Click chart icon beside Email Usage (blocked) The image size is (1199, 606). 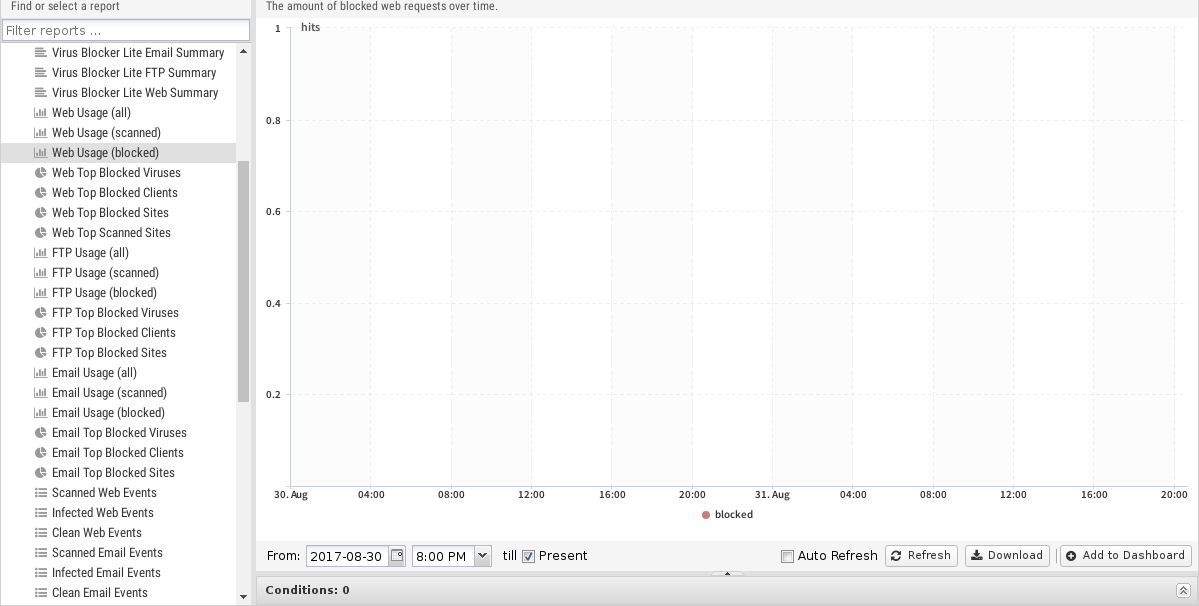41,413
